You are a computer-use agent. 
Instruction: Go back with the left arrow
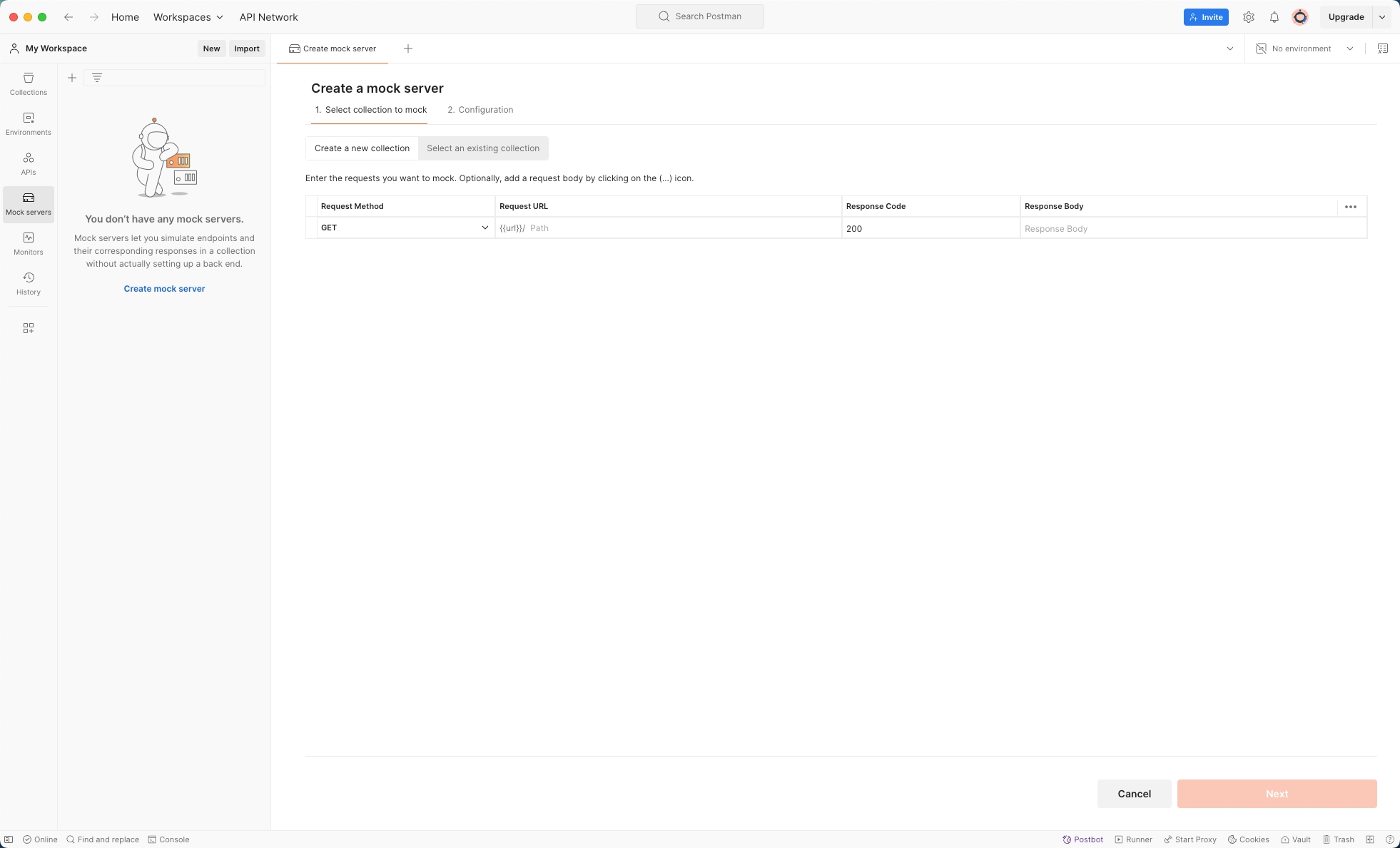[x=69, y=17]
